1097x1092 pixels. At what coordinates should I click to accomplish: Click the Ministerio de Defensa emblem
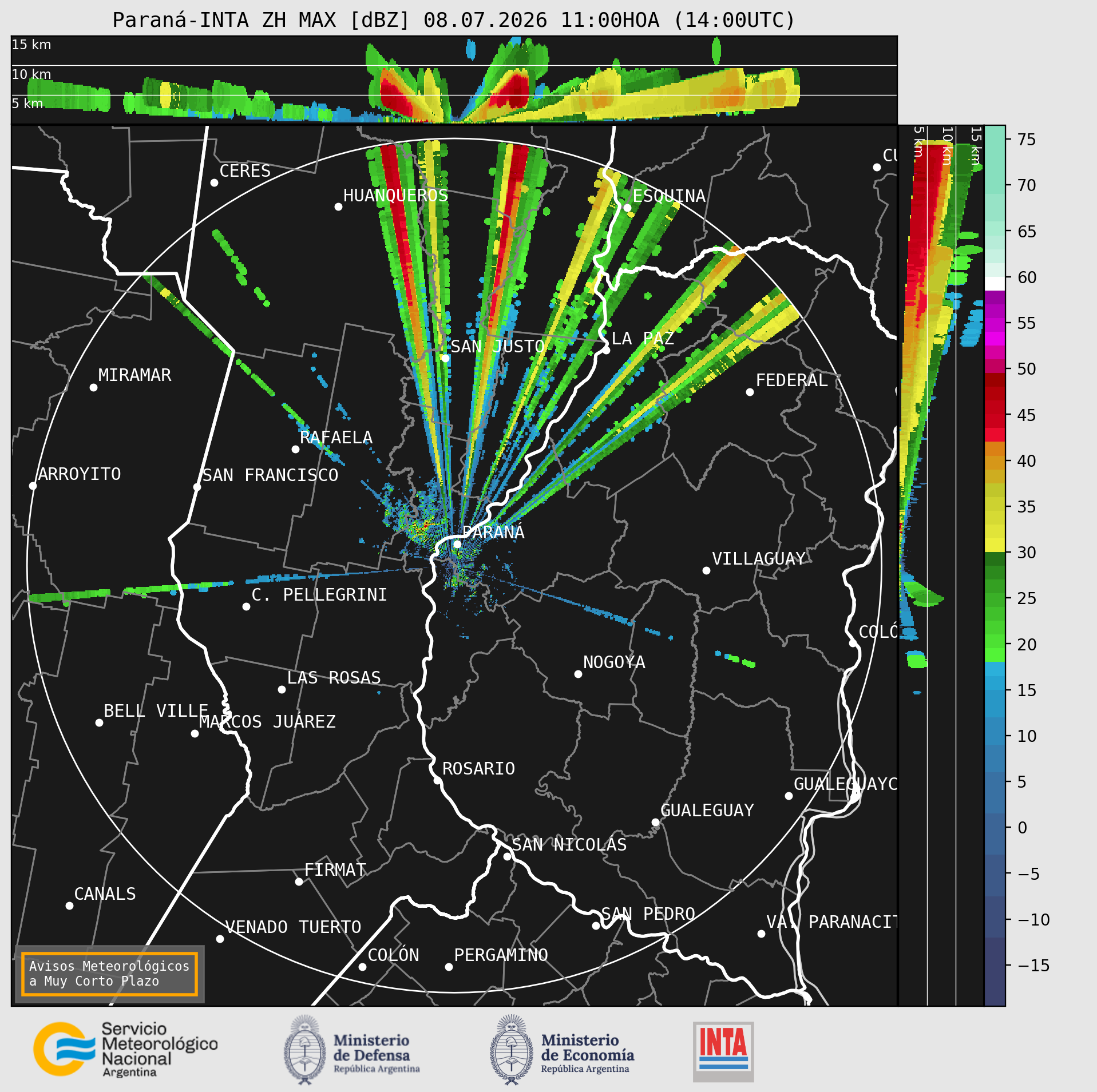pyautogui.click(x=304, y=1050)
